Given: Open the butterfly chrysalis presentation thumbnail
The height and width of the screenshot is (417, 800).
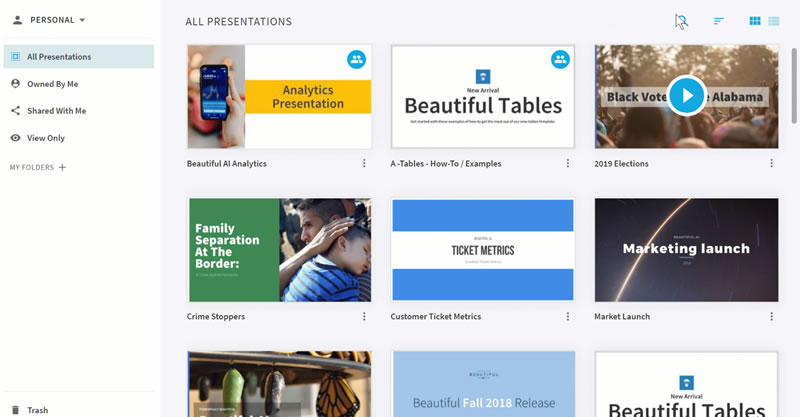Looking at the screenshot, I should (x=280, y=384).
